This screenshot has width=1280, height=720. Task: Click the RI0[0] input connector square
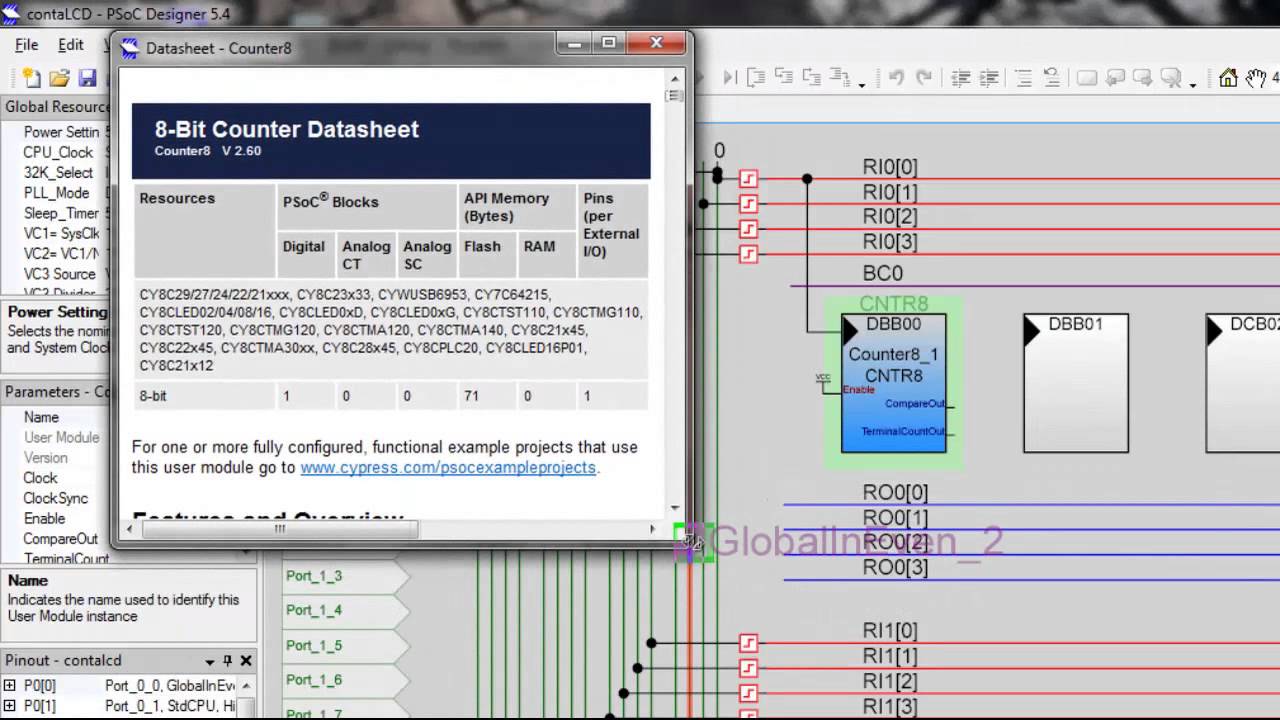coord(748,179)
